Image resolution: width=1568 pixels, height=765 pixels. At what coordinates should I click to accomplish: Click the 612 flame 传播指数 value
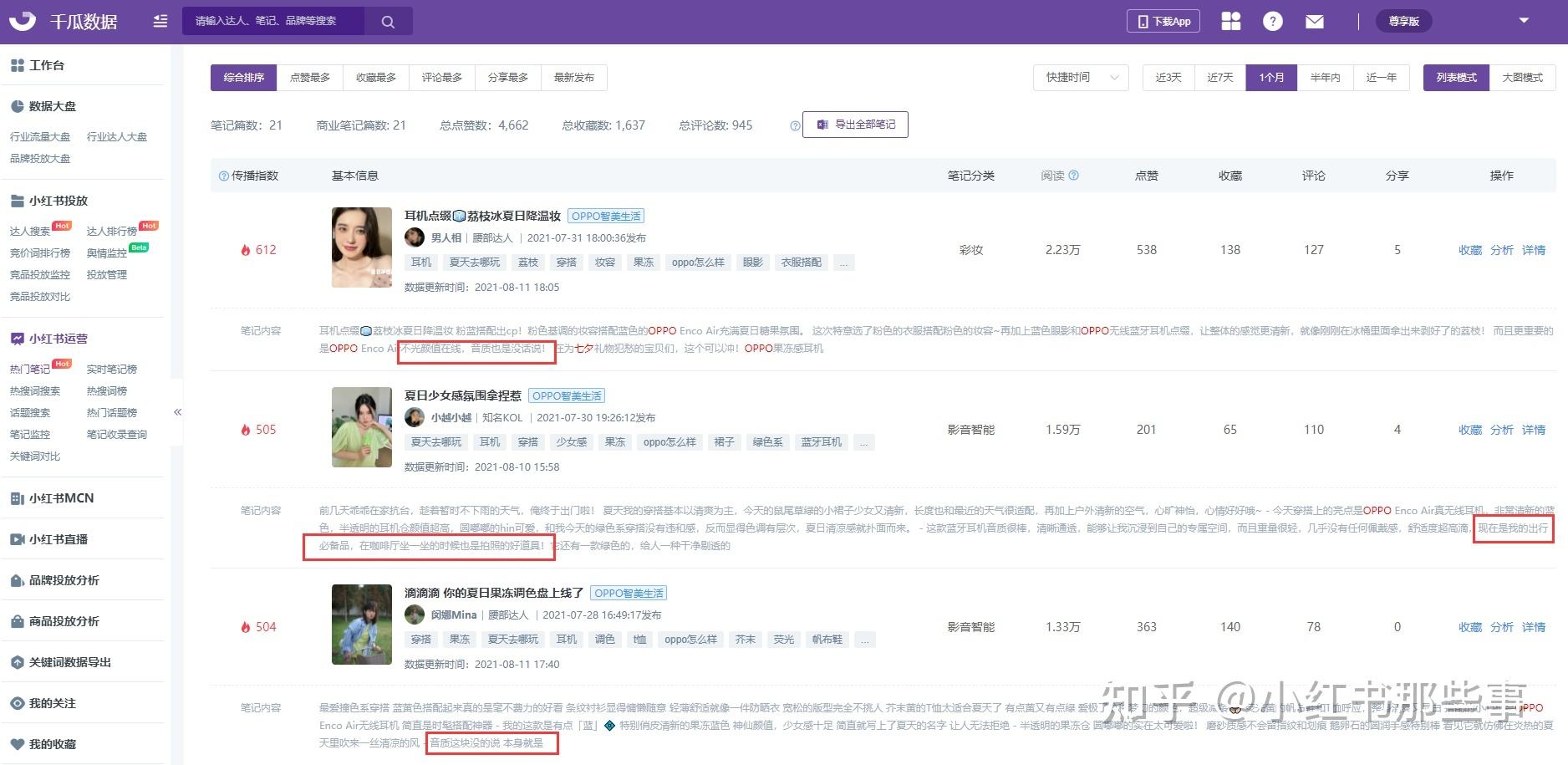pos(258,250)
